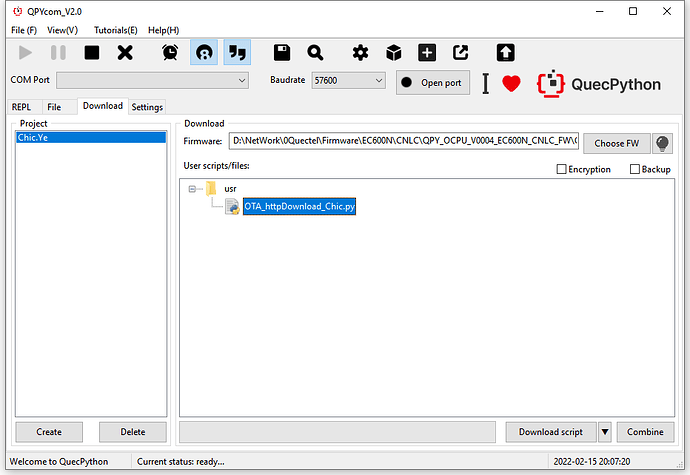This screenshot has height=475, width=690.
Task: Click the lightbulb icon beside Choose FW
Action: [662, 143]
